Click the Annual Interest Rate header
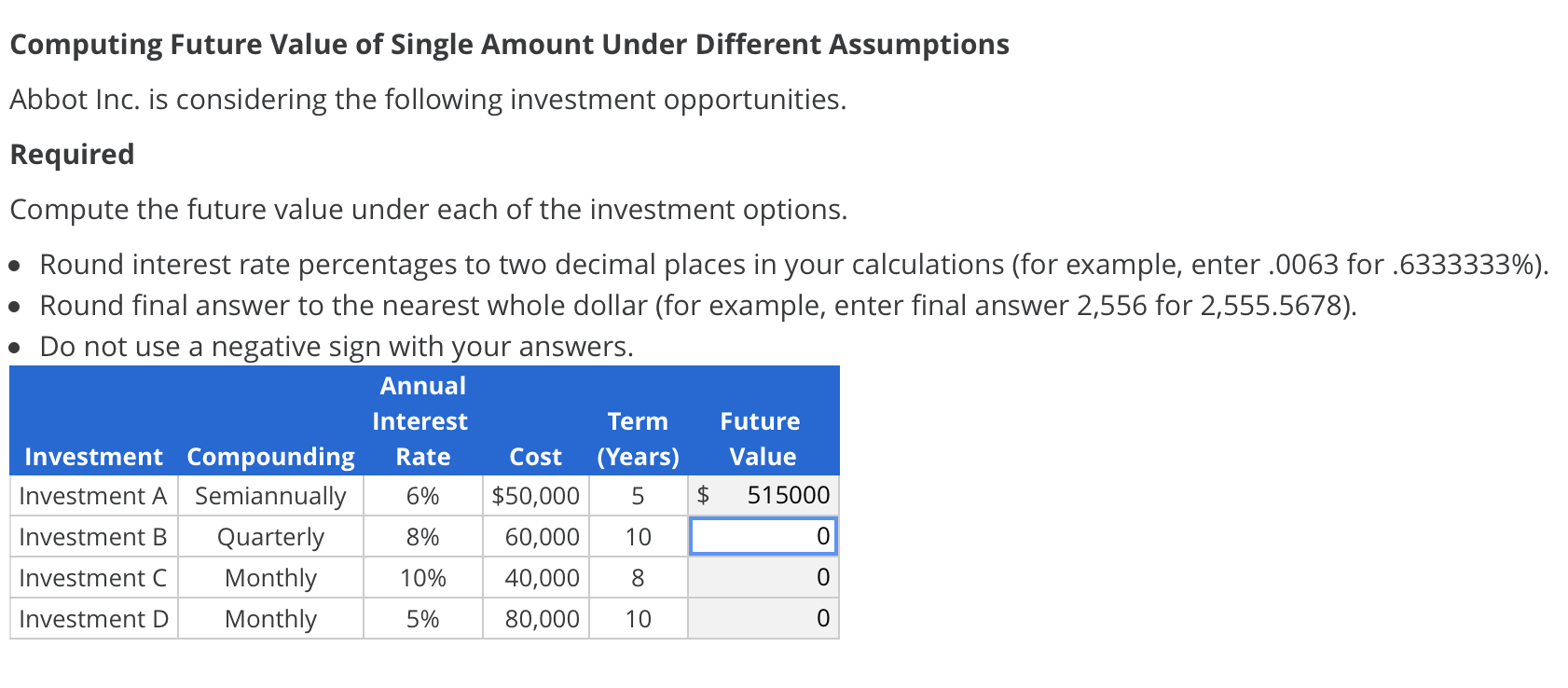Screen dimensions: 1568x688 point(421,420)
